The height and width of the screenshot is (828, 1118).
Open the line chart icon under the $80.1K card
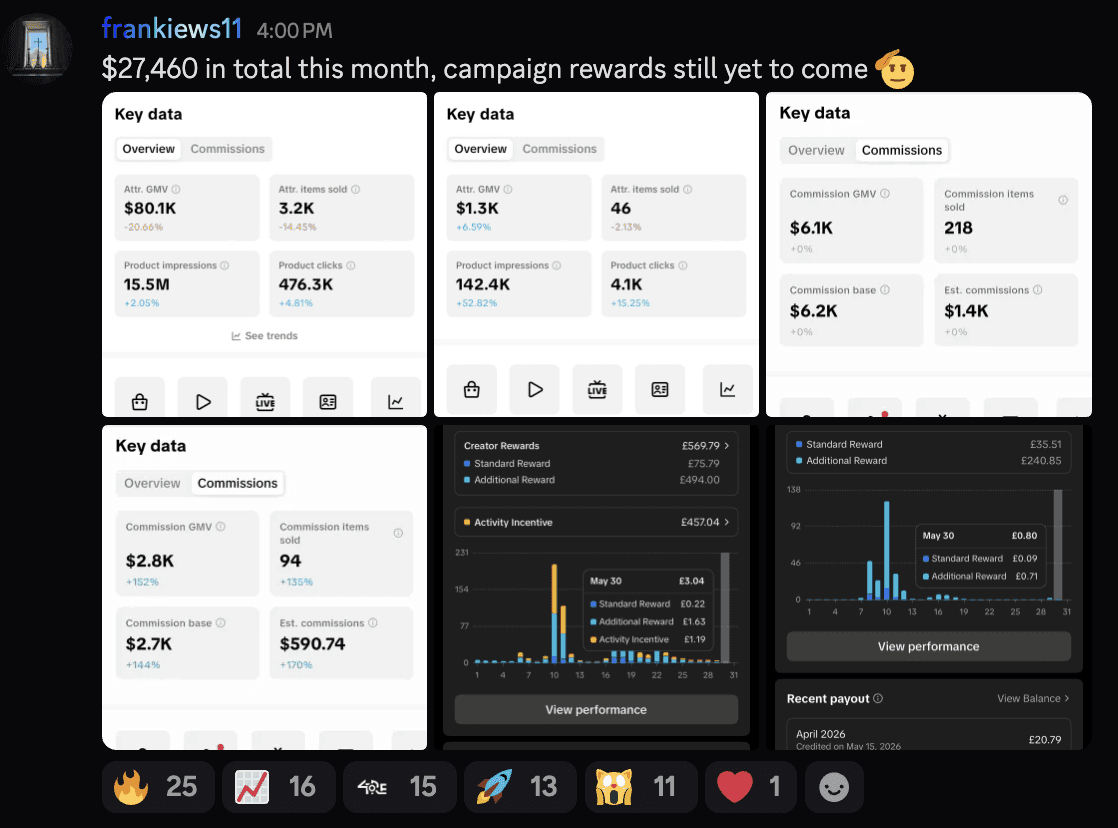click(x=395, y=402)
